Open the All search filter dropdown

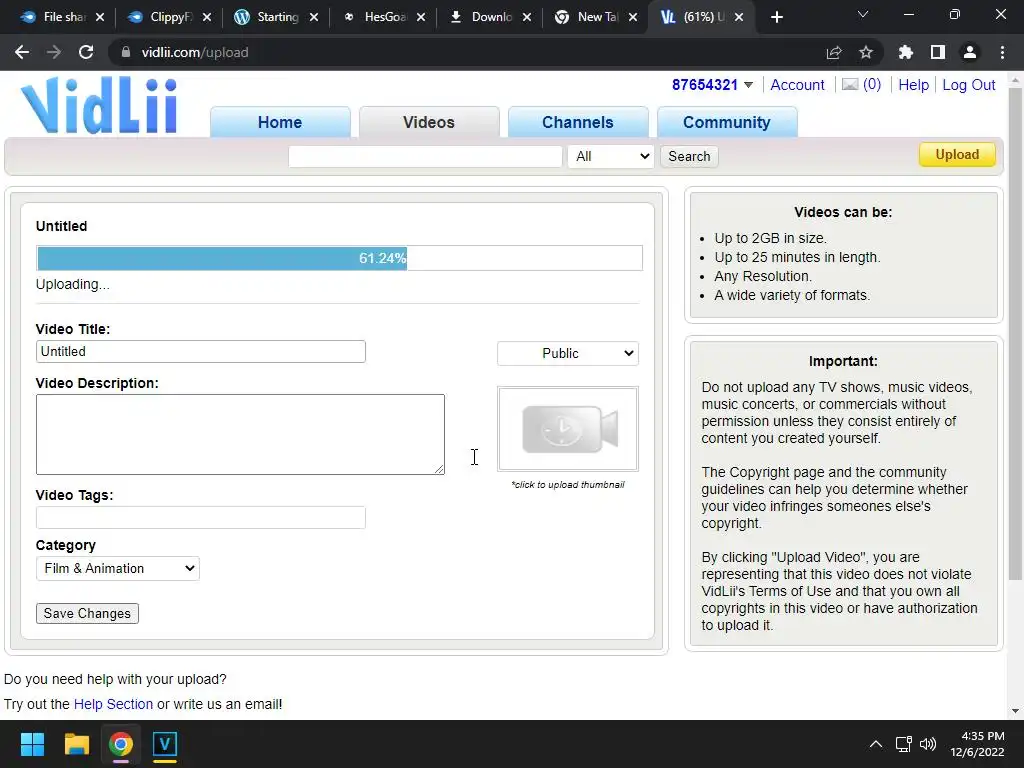click(611, 156)
